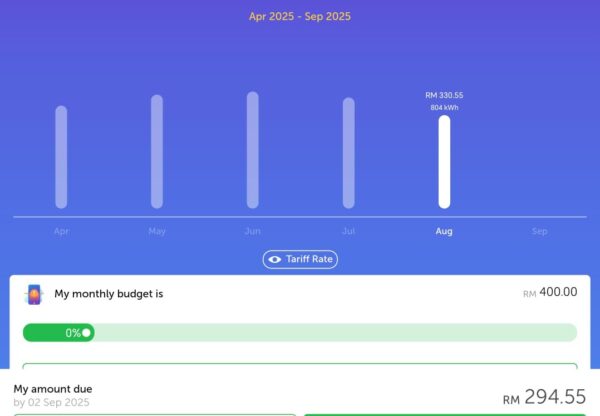Select the April usage bar

pyautogui.click(x=61, y=157)
